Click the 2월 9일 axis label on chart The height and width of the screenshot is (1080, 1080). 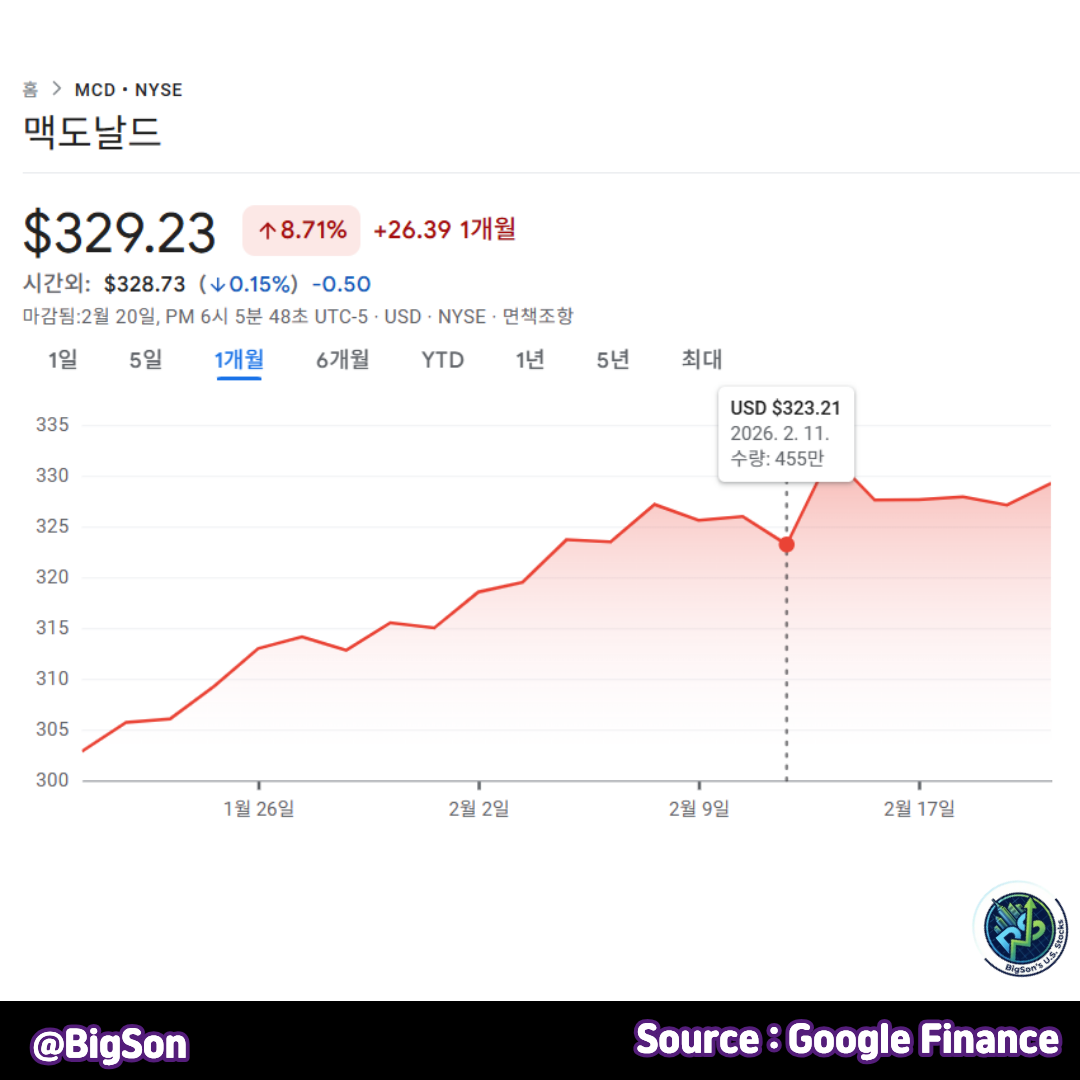(x=698, y=808)
